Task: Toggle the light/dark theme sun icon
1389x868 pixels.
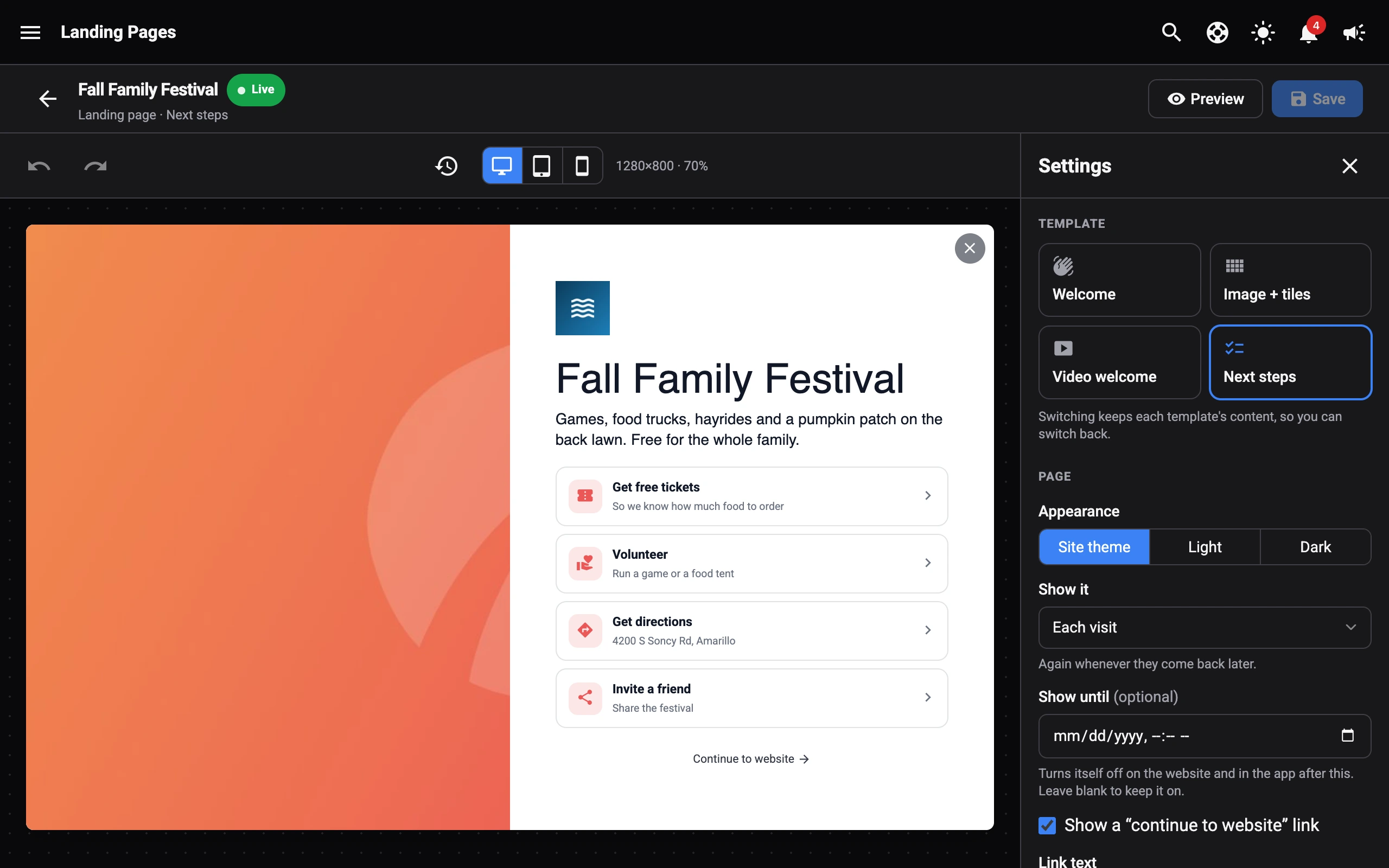Action: 1263,32
